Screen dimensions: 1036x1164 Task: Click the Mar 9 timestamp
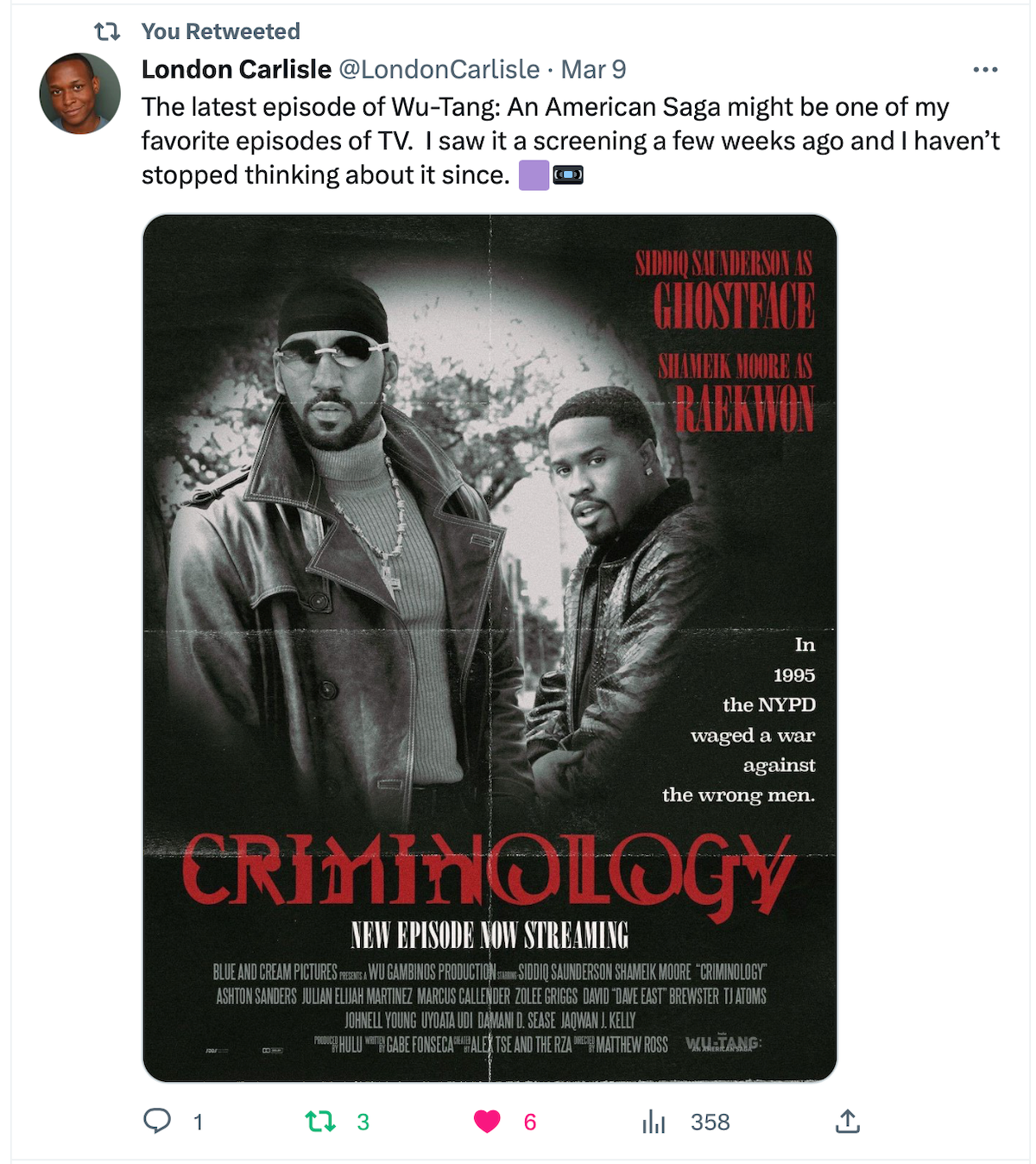594,69
